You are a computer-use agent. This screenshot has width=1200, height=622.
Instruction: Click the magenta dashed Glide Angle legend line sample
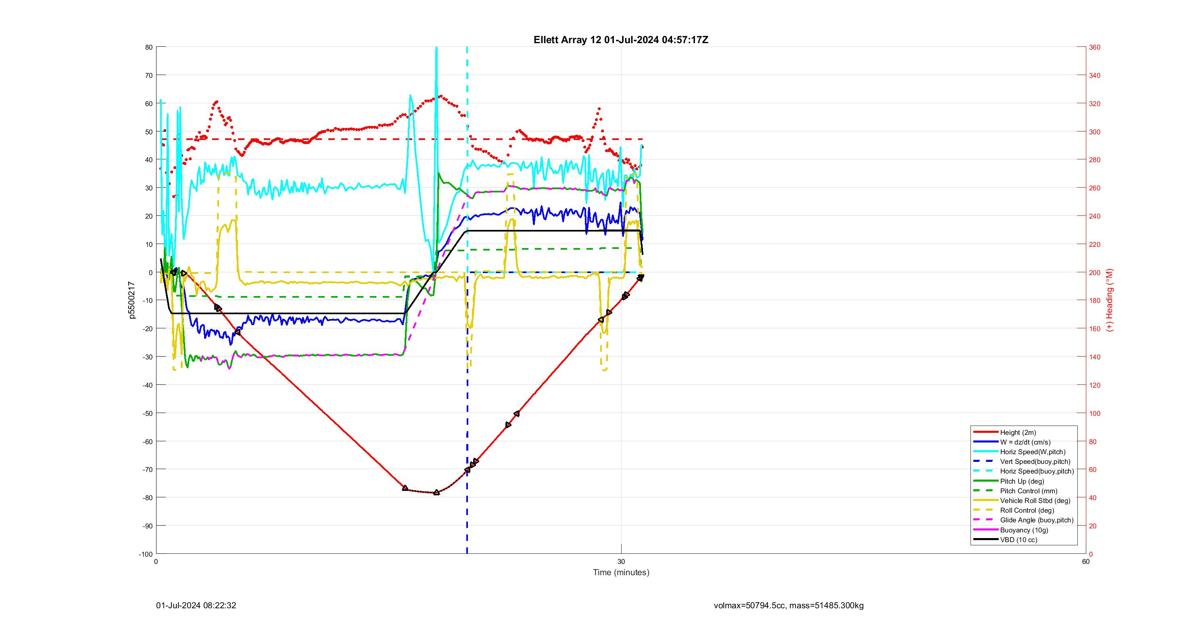click(x=984, y=520)
